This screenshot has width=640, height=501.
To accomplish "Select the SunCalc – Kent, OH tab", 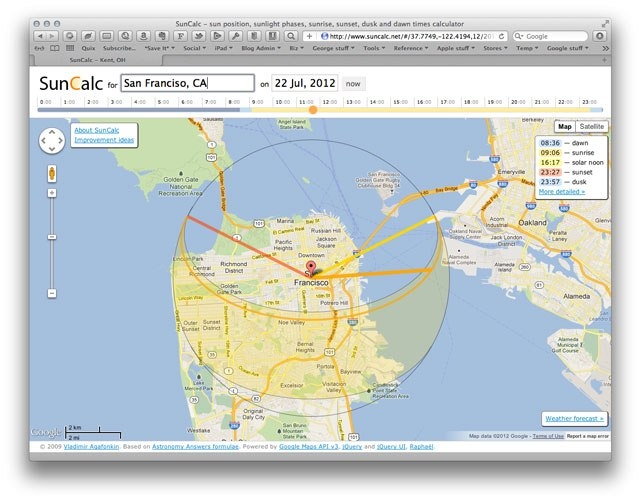I will tap(102, 60).
